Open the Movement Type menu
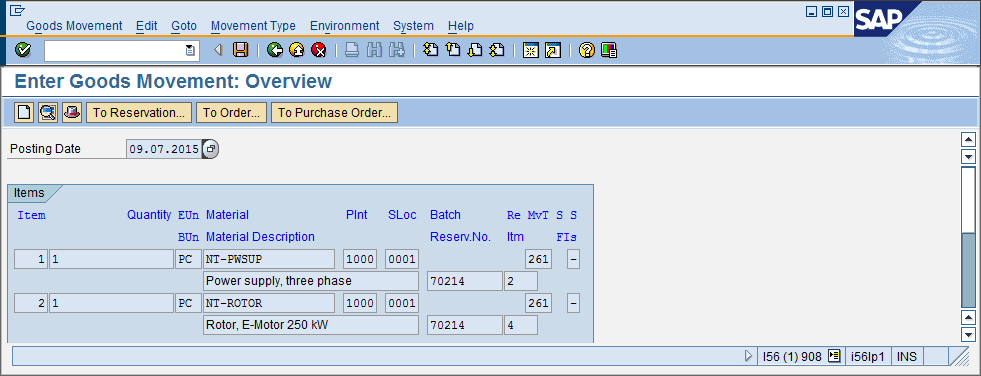 (x=253, y=26)
